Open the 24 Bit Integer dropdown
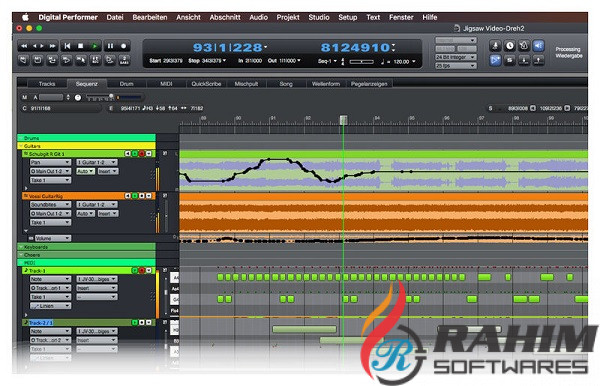Viewport: 600px width, 386px height. (455, 57)
